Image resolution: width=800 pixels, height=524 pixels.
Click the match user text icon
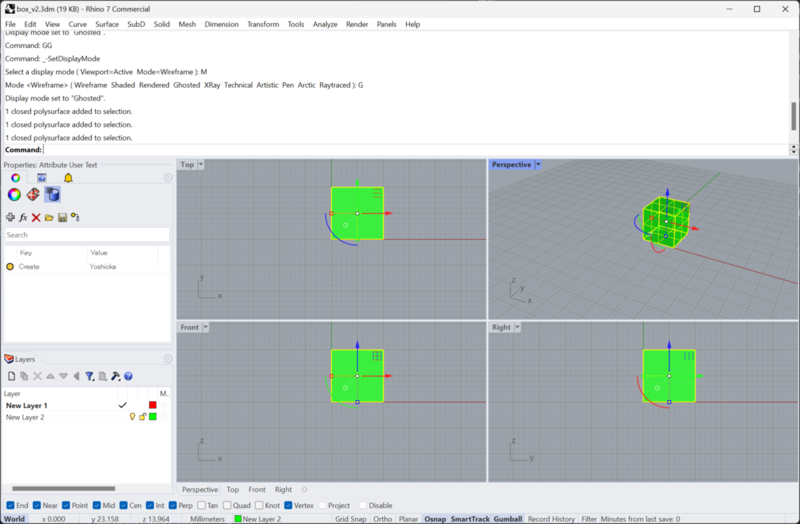pos(76,217)
